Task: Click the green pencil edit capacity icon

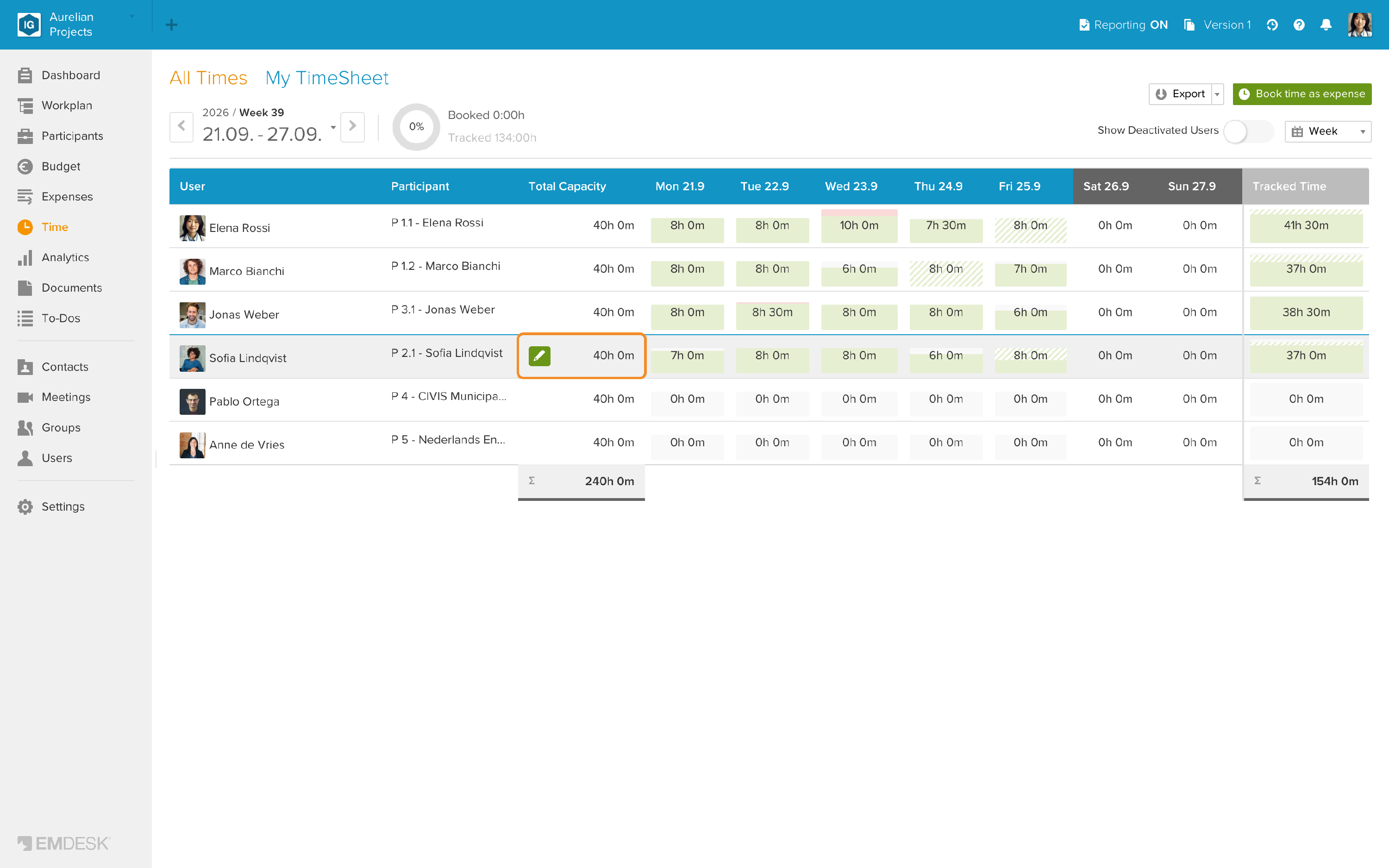Action: [x=539, y=356]
